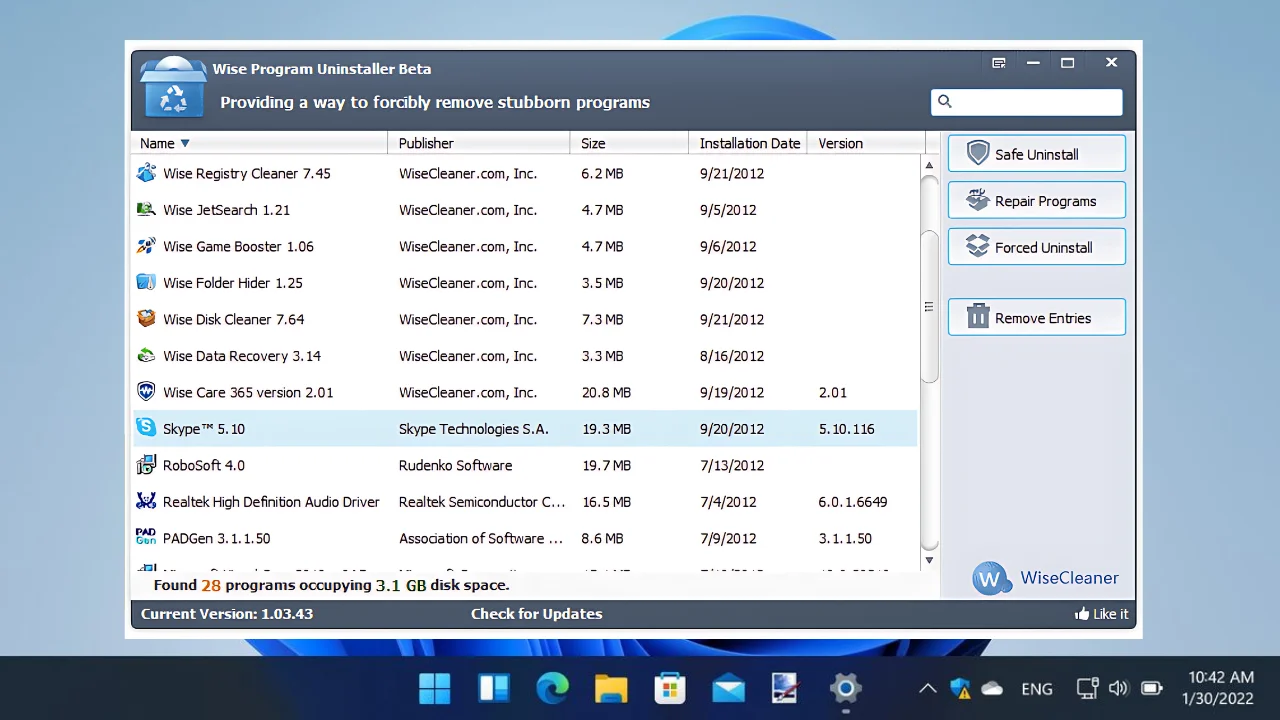Select the PADGen 3.1.1.50 name
Viewport: 1280px width, 720px height.
[x=217, y=539]
